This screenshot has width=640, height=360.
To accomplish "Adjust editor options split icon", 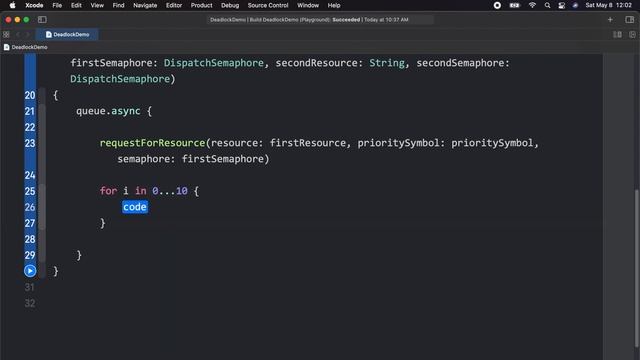I will [618, 35].
